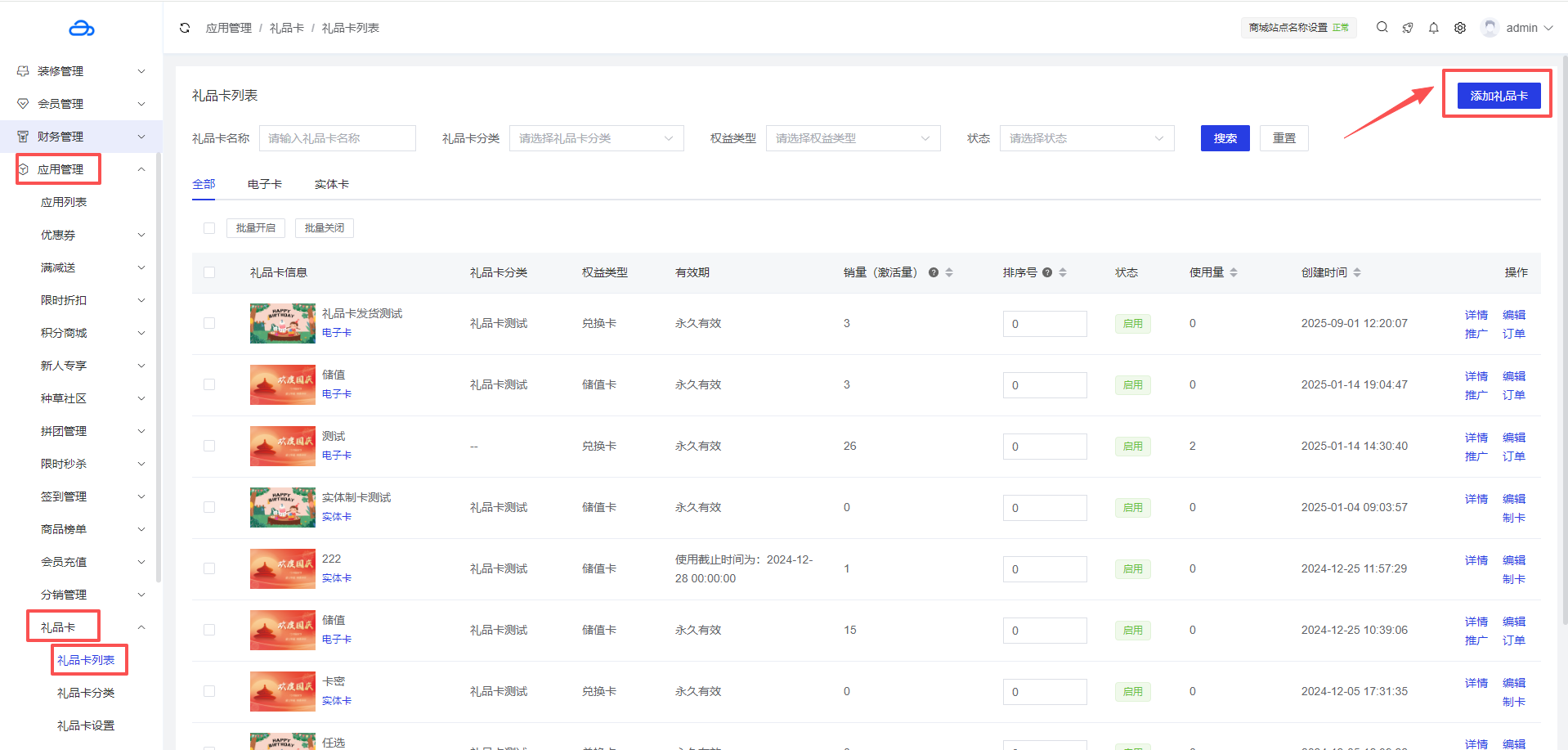Open 礼品卡分类 in the sidebar menu
1568x750 pixels.
tap(86, 693)
